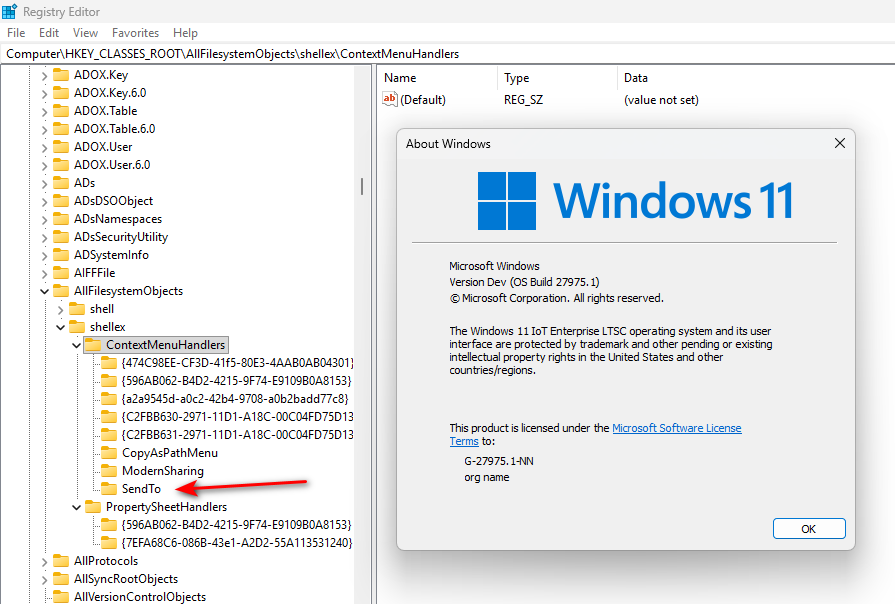Click the registry path address bar

pyautogui.click(x=448, y=54)
